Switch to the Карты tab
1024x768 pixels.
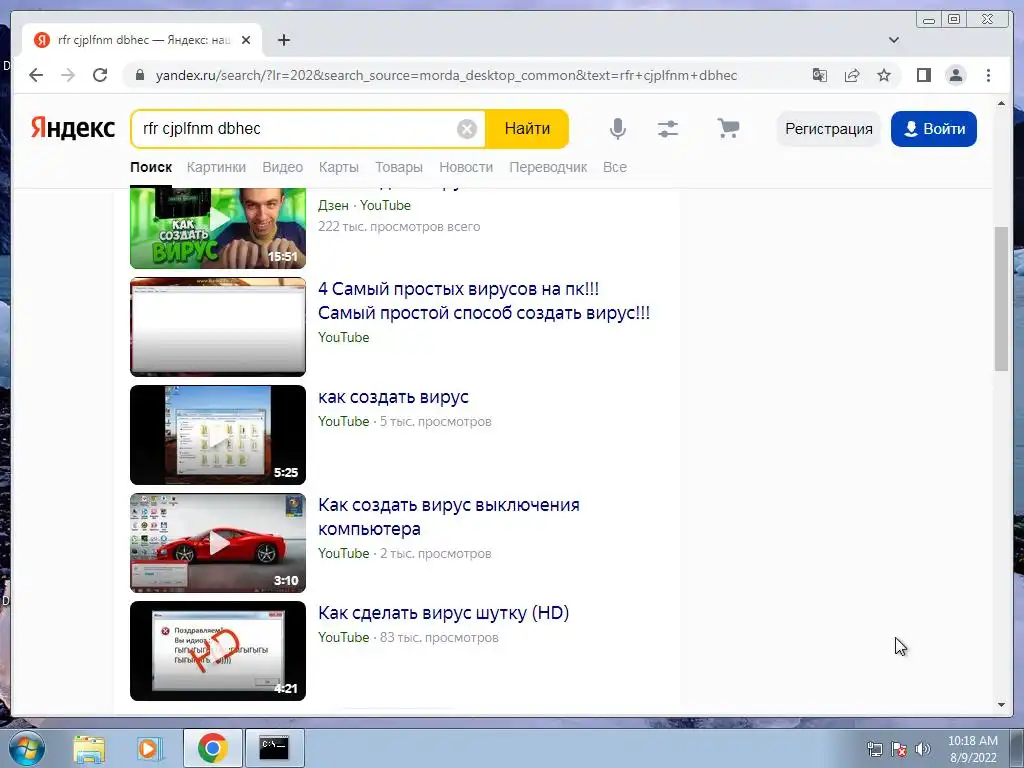[x=338, y=167]
